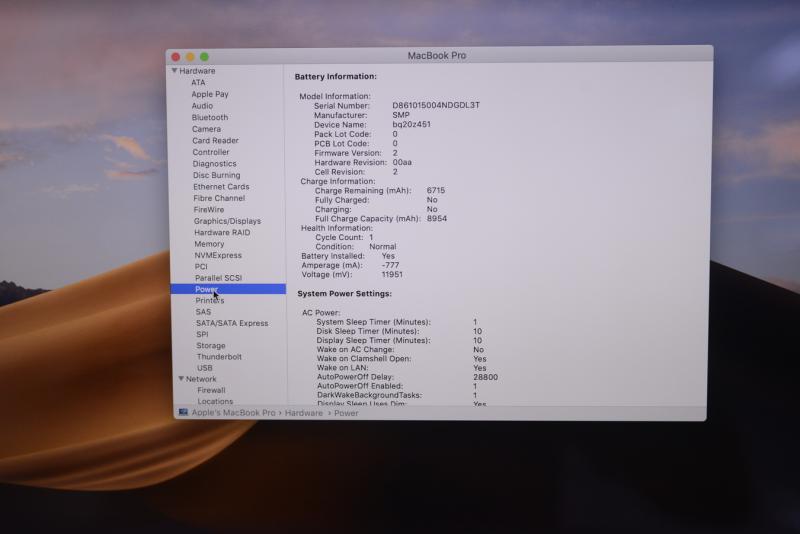
Task: Collapse the Network section triangle
Action: [181, 379]
